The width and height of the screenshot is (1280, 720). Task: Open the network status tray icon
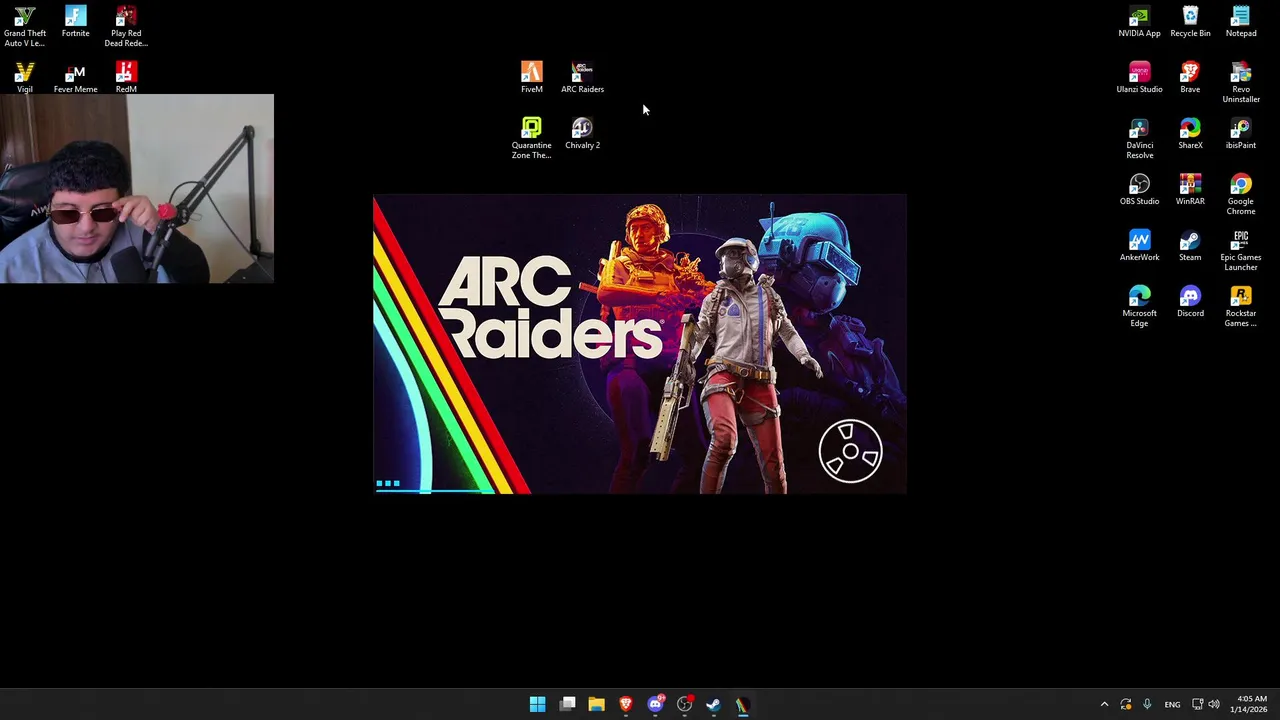click(x=1197, y=704)
